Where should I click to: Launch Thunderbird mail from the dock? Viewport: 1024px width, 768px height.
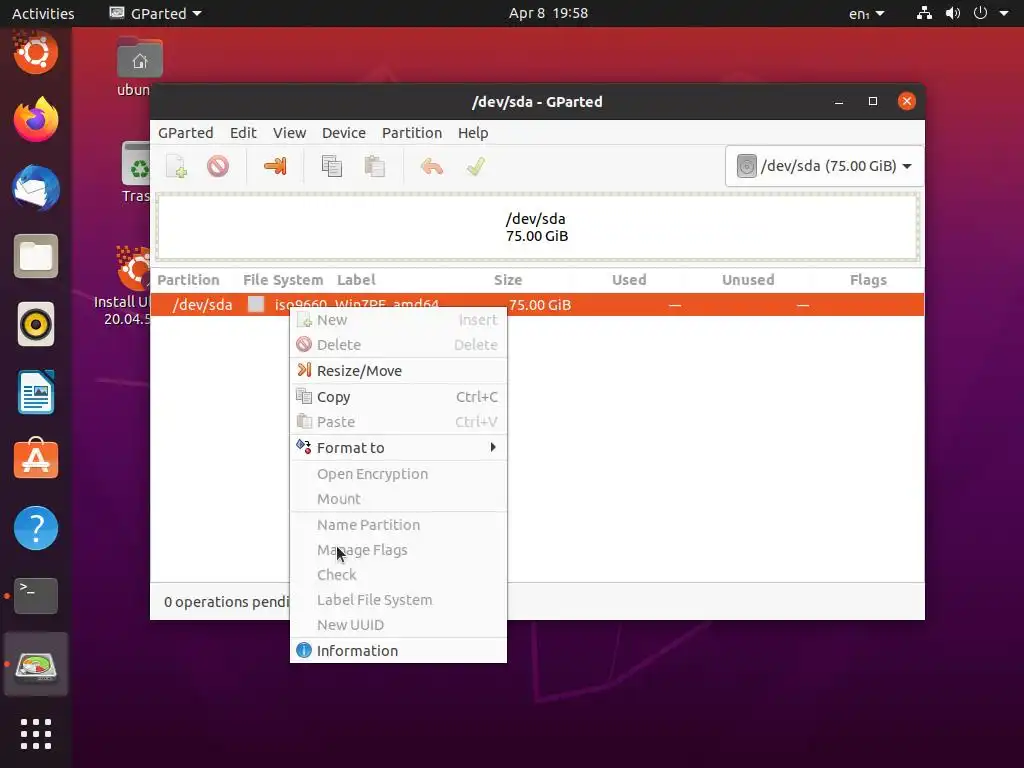[36, 188]
